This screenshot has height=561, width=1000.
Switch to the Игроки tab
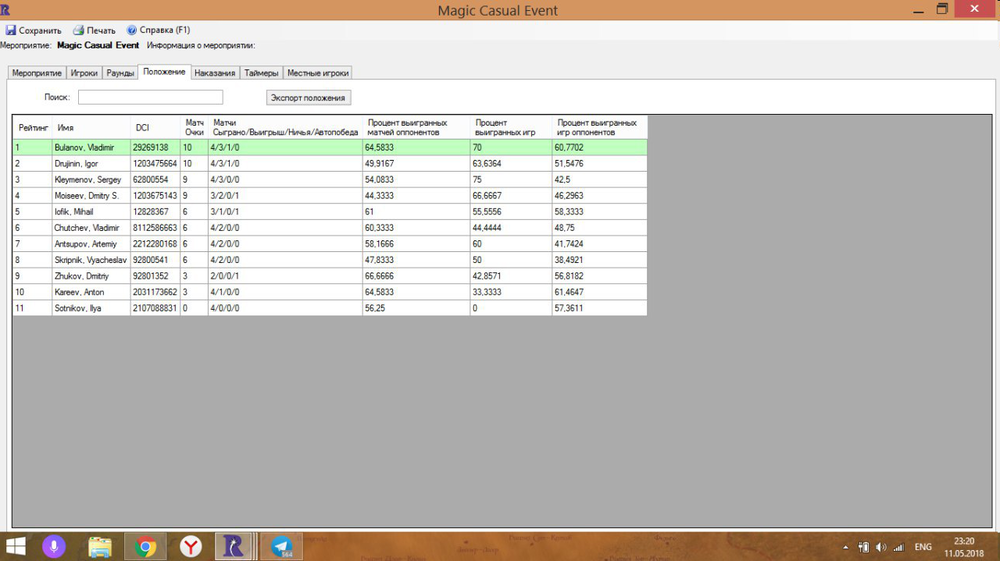coord(84,73)
